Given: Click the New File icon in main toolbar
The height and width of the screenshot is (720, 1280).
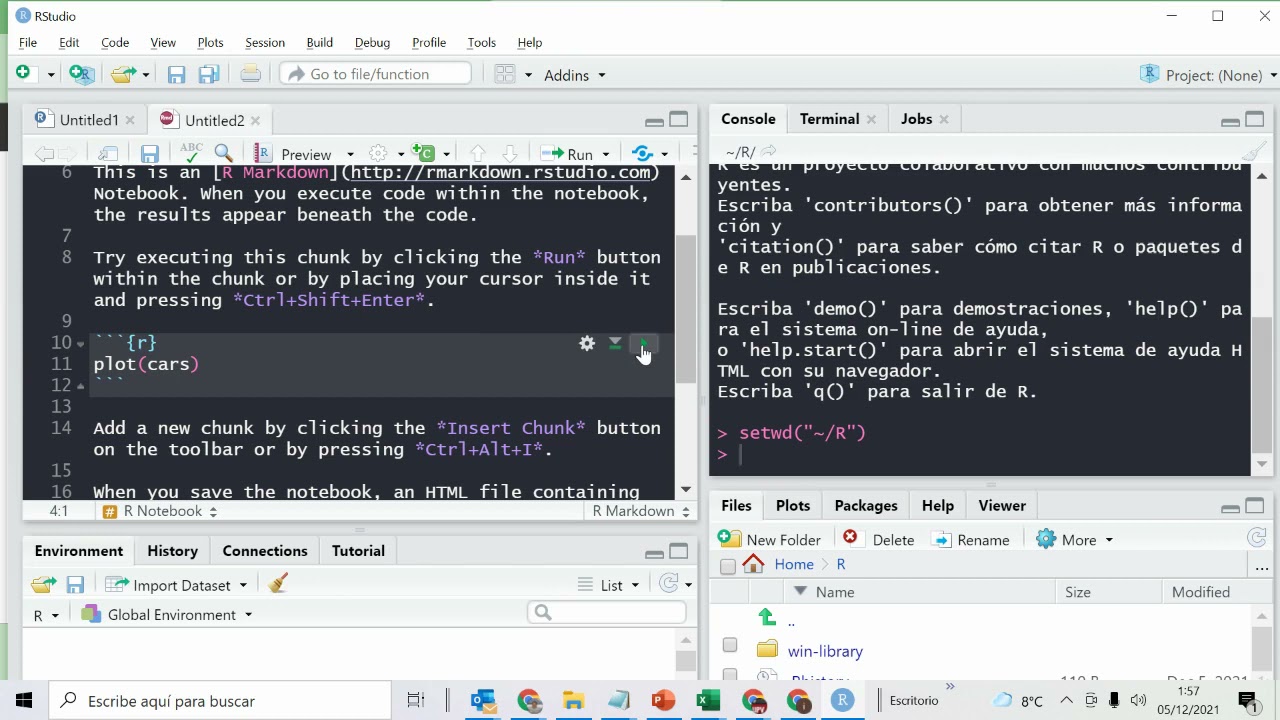Looking at the screenshot, I should [x=23, y=73].
